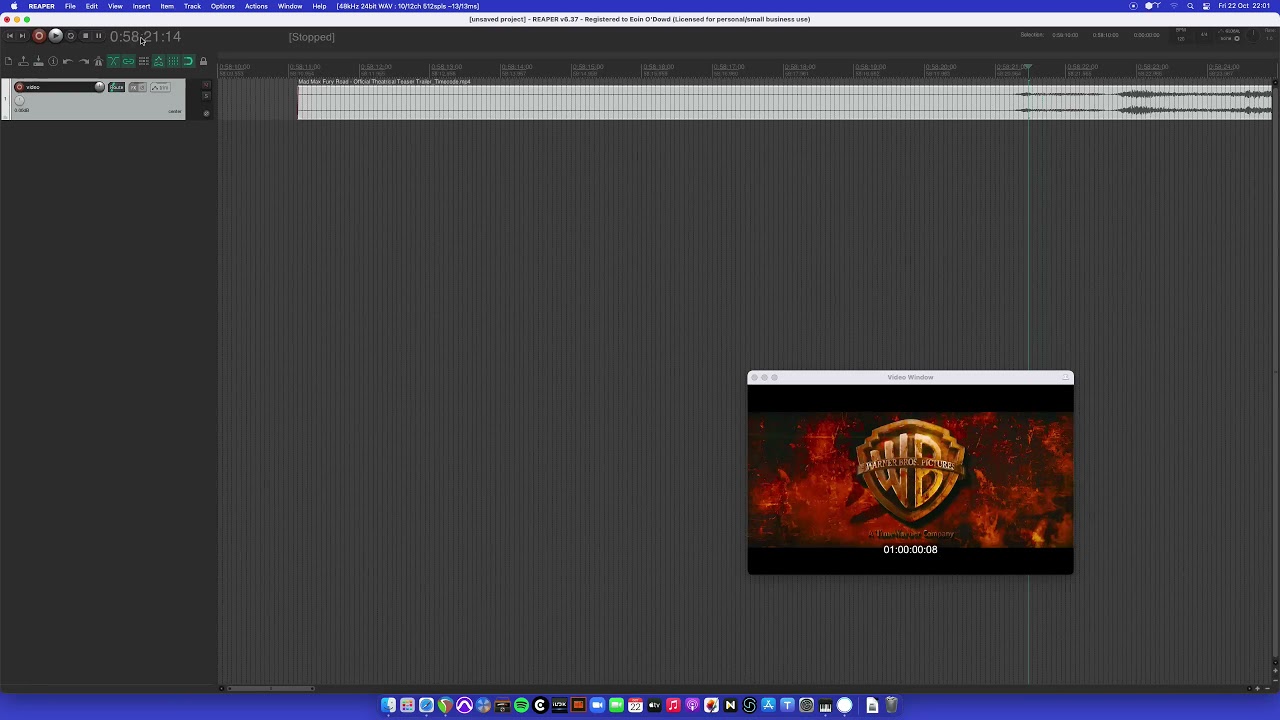This screenshot has height=720, width=1280.
Task: Open Spotlight search in menu bar
Action: click(x=1190, y=6)
